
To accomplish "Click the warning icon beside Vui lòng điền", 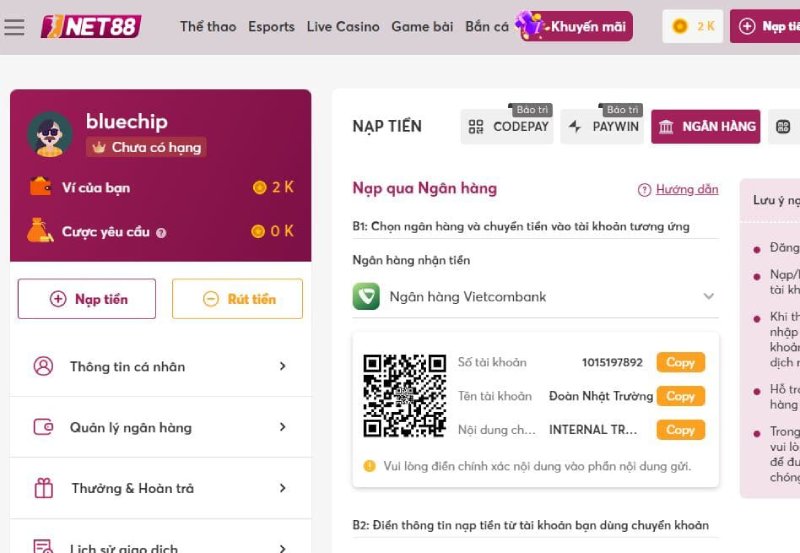I will [369, 466].
